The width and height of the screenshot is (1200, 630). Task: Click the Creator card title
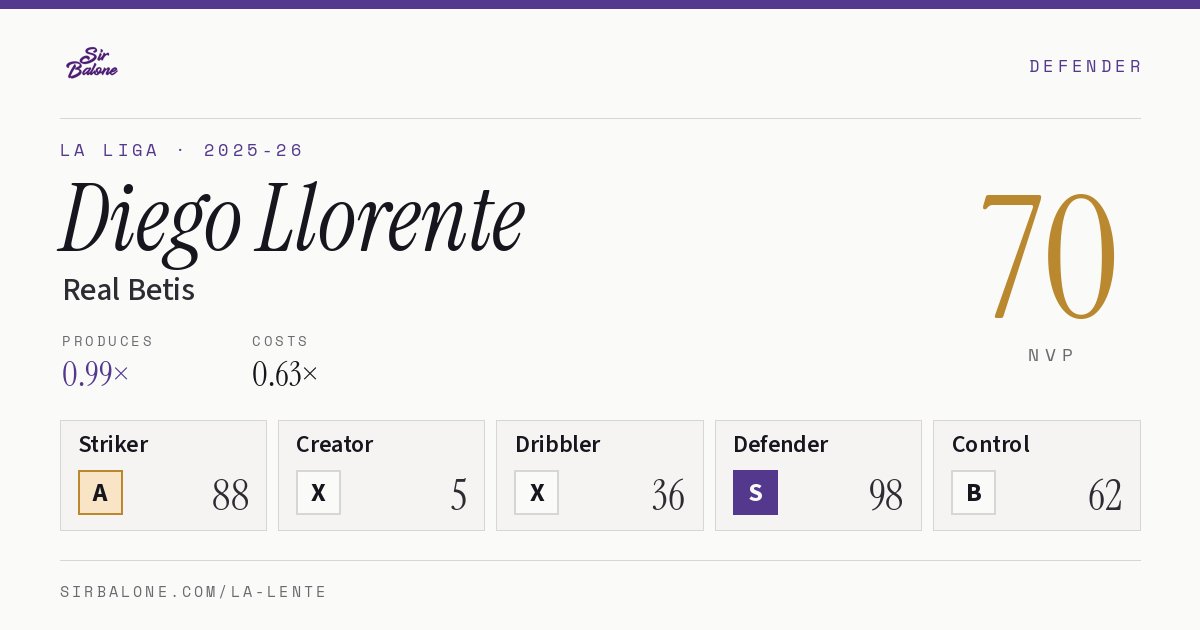pyautogui.click(x=334, y=444)
